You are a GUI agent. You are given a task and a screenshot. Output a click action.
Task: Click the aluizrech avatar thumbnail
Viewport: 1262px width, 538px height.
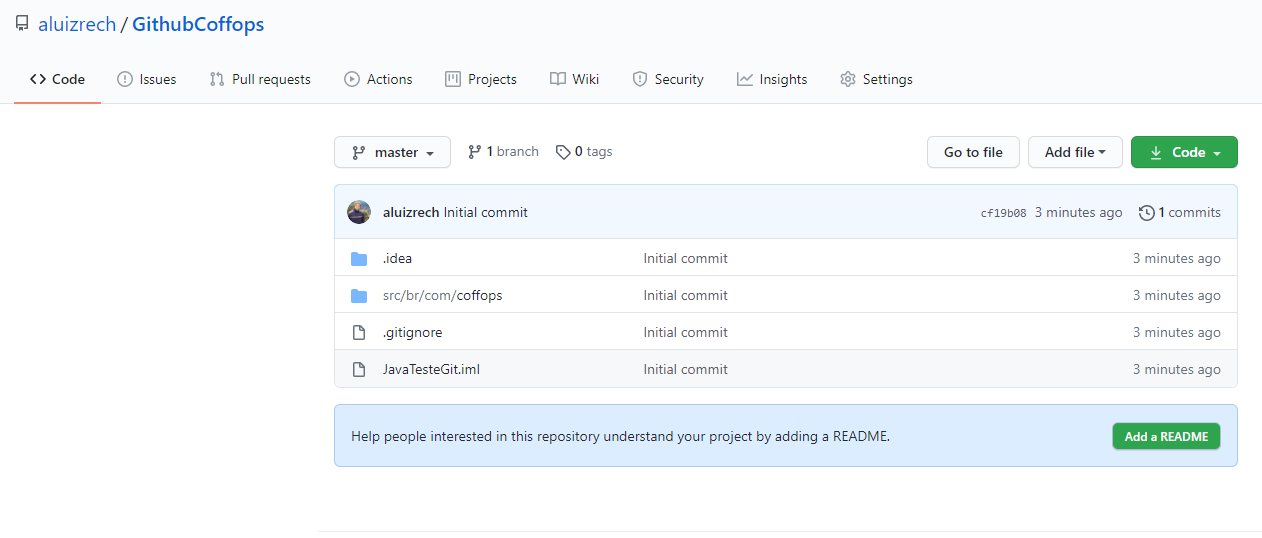tap(359, 212)
